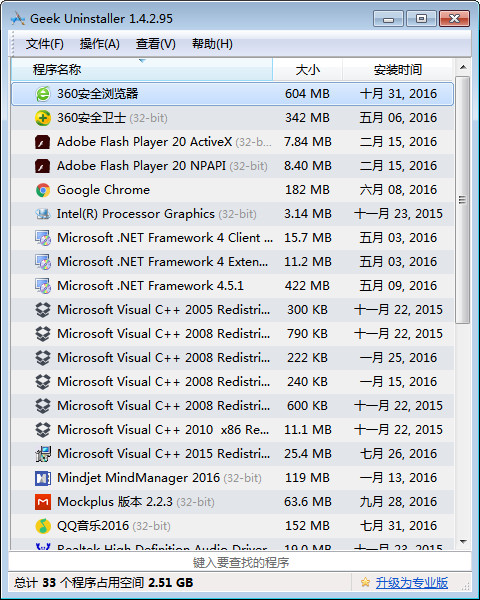
Task: Select Microsoft .NET Framework 4.5.1 entry
Action: (x=150, y=286)
